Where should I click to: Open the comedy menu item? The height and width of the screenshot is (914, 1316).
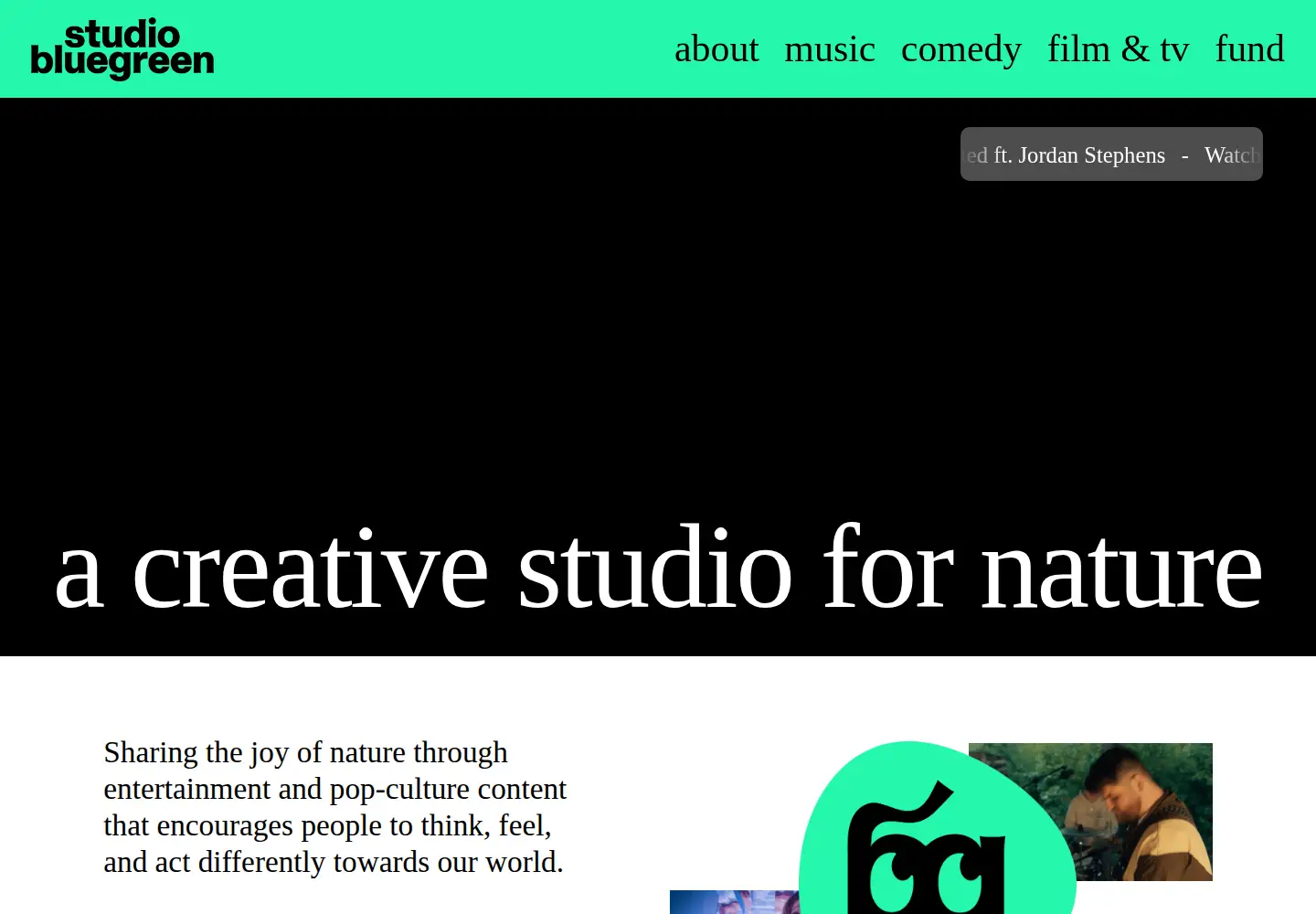point(961,49)
